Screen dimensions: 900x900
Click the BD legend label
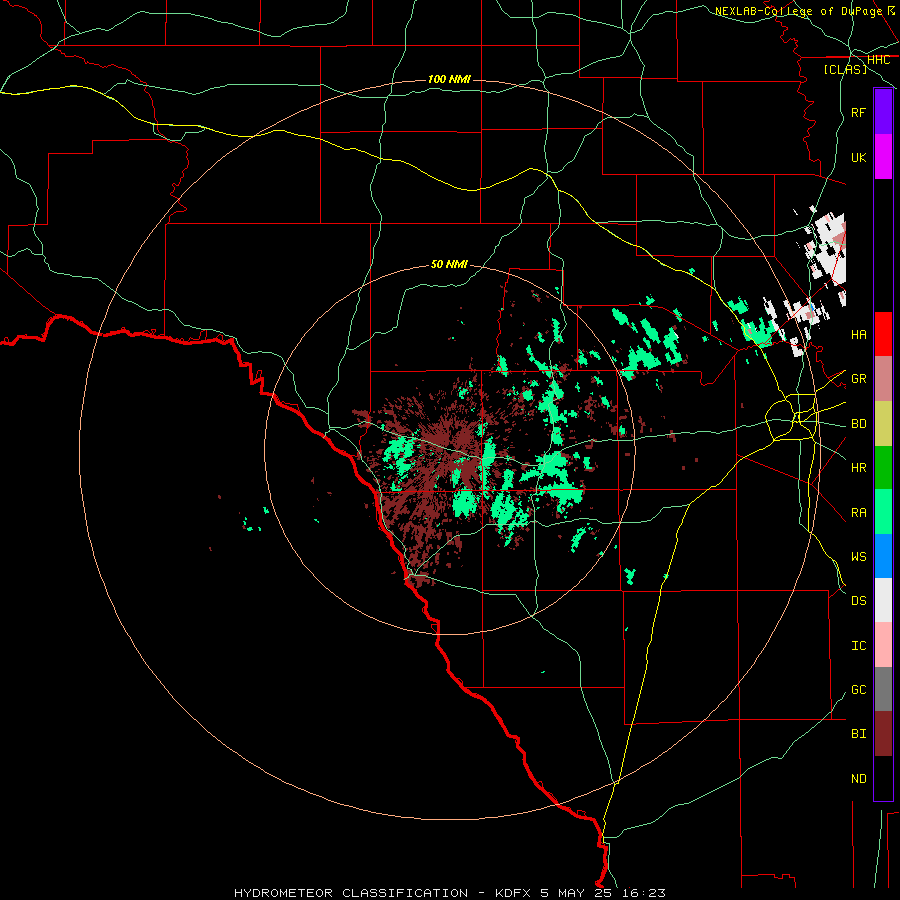pos(859,424)
